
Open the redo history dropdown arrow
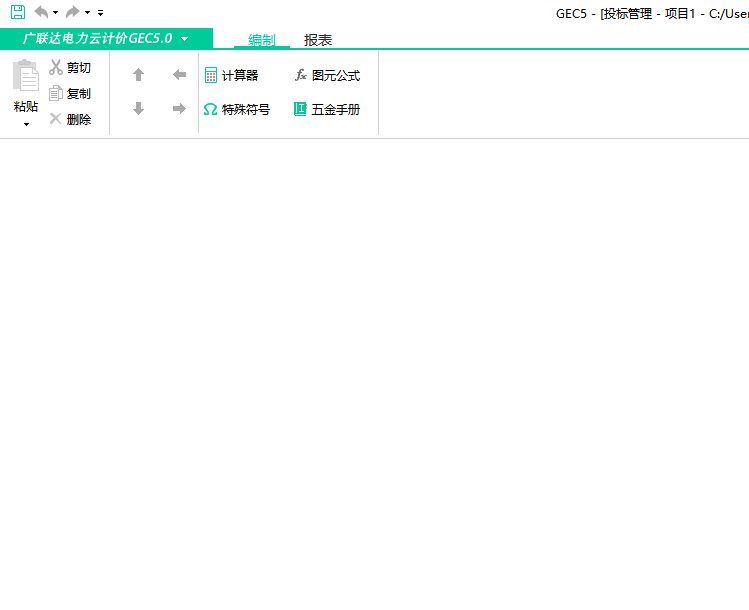tap(87, 12)
